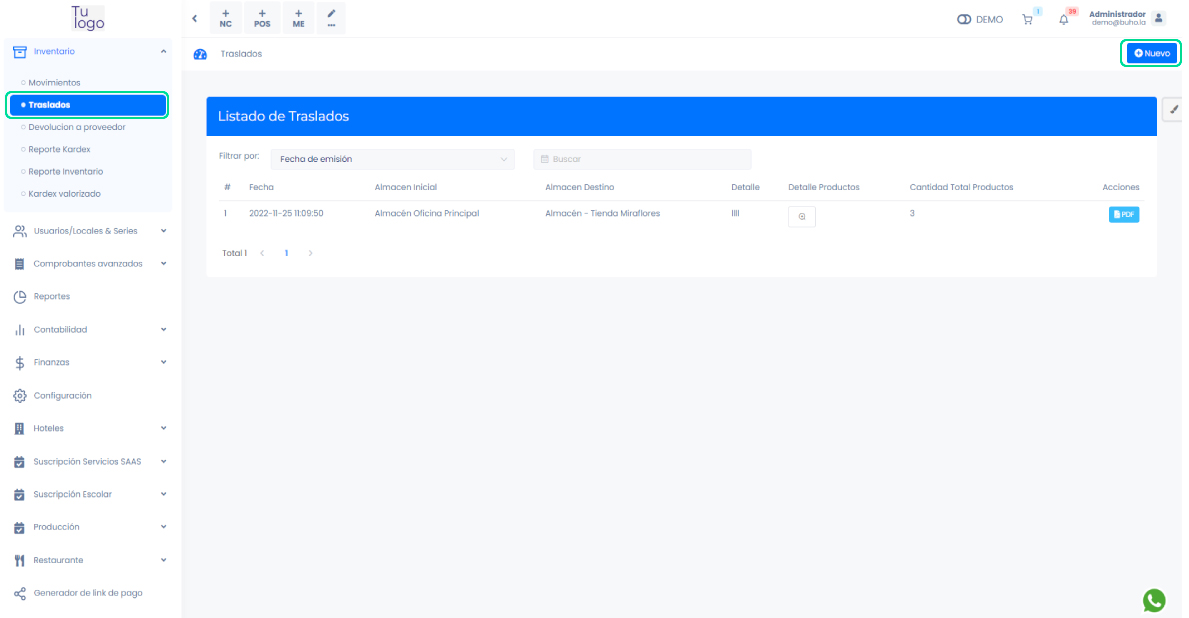
Task: Click the Administrador user avatar icon
Action: pos(1159,18)
